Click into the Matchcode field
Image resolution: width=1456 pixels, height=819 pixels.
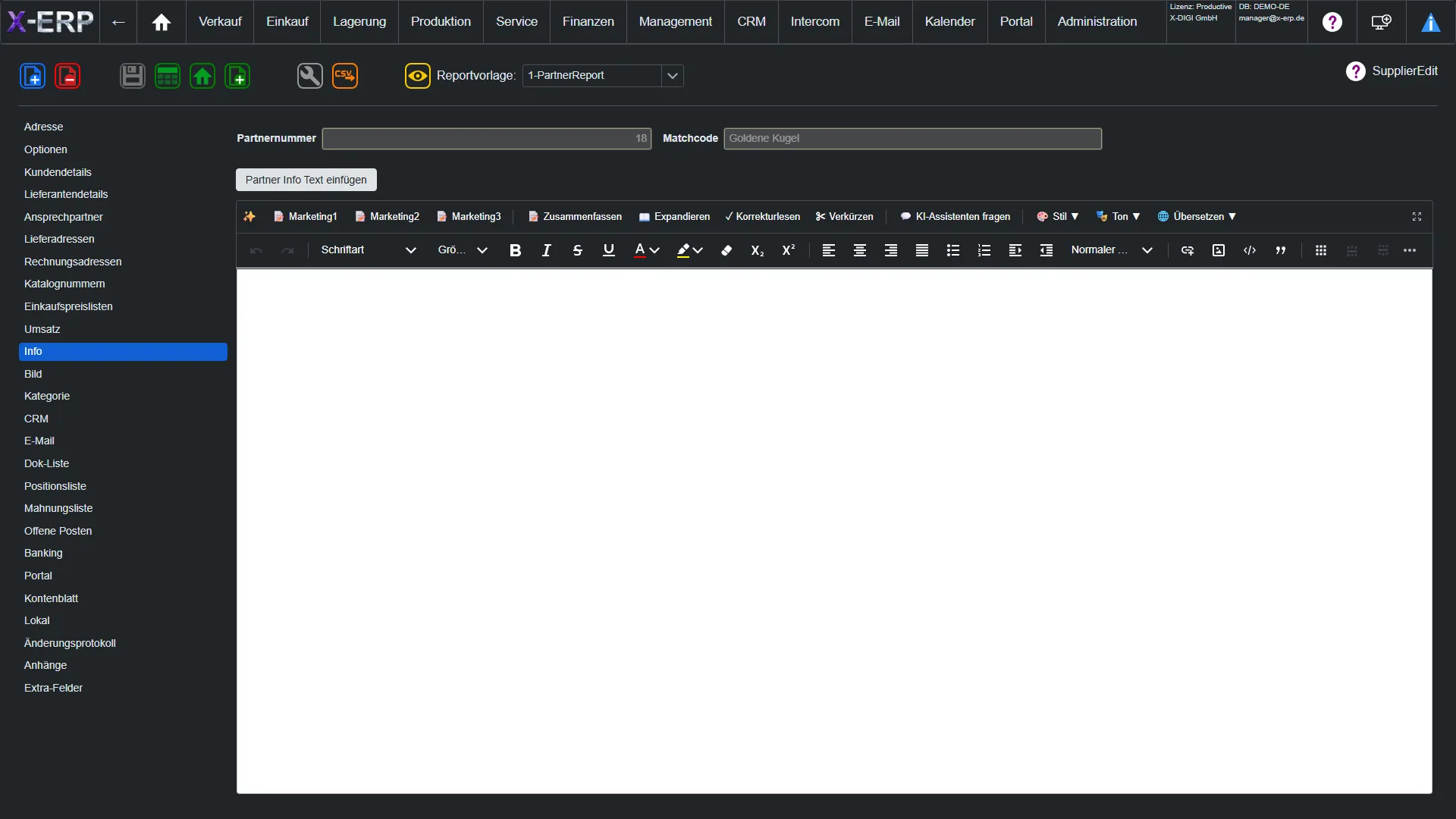[912, 139]
